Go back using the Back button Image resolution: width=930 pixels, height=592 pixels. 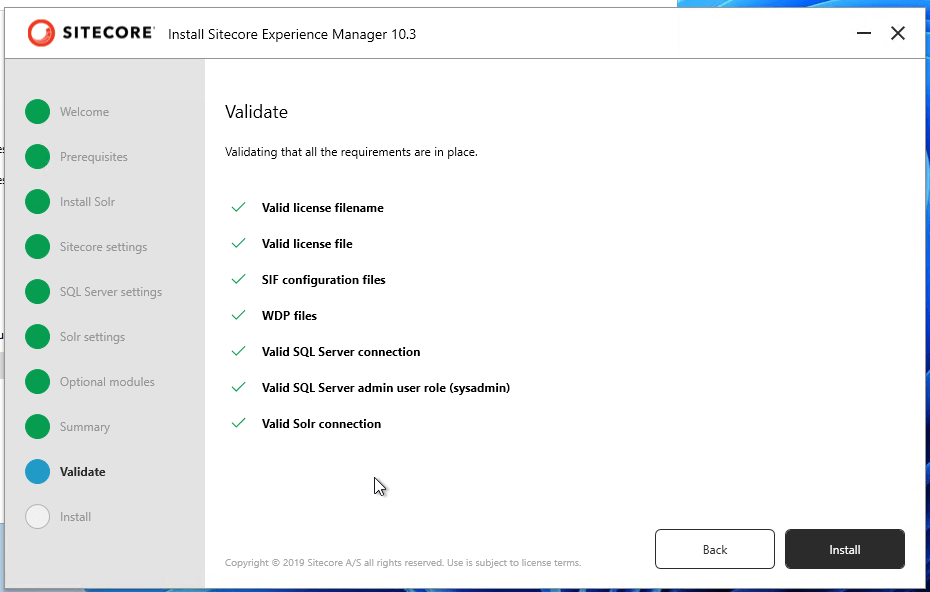coord(714,549)
